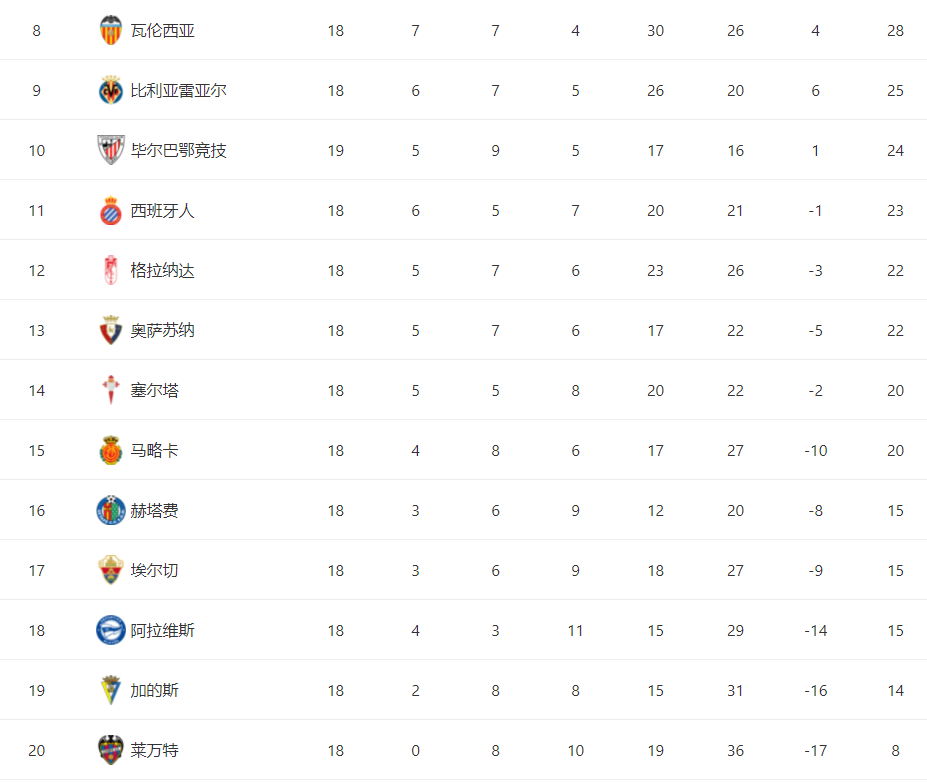927x784 pixels.
Task: Click the Alavés blue circular crest
Action: click(x=111, y=630)
